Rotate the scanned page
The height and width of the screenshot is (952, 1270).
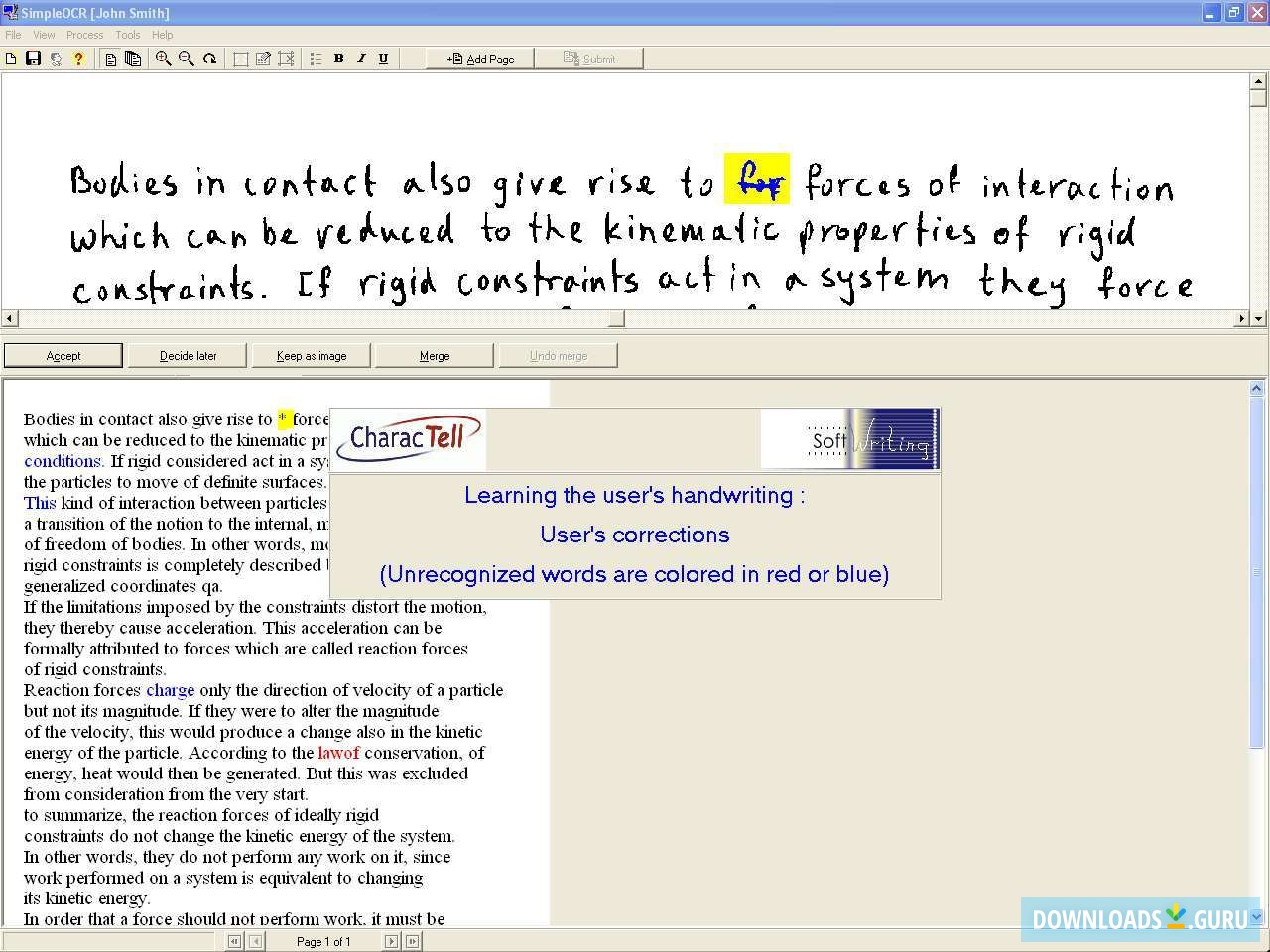coord(209,58)
